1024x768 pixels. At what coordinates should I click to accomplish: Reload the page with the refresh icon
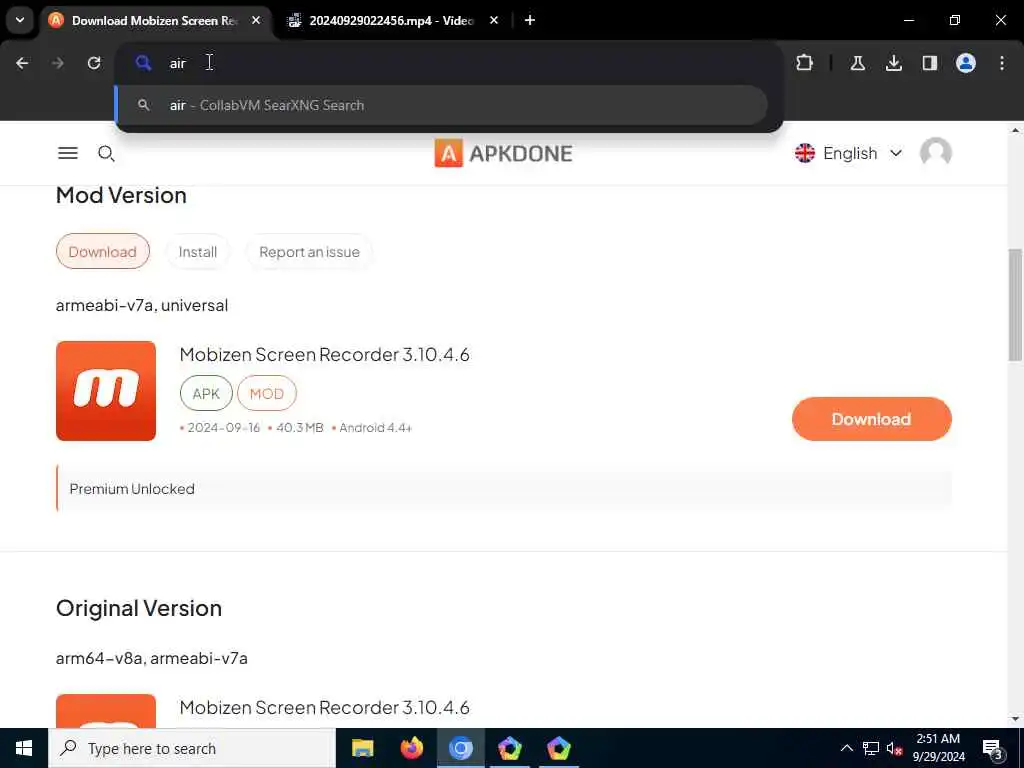[94, 63]
